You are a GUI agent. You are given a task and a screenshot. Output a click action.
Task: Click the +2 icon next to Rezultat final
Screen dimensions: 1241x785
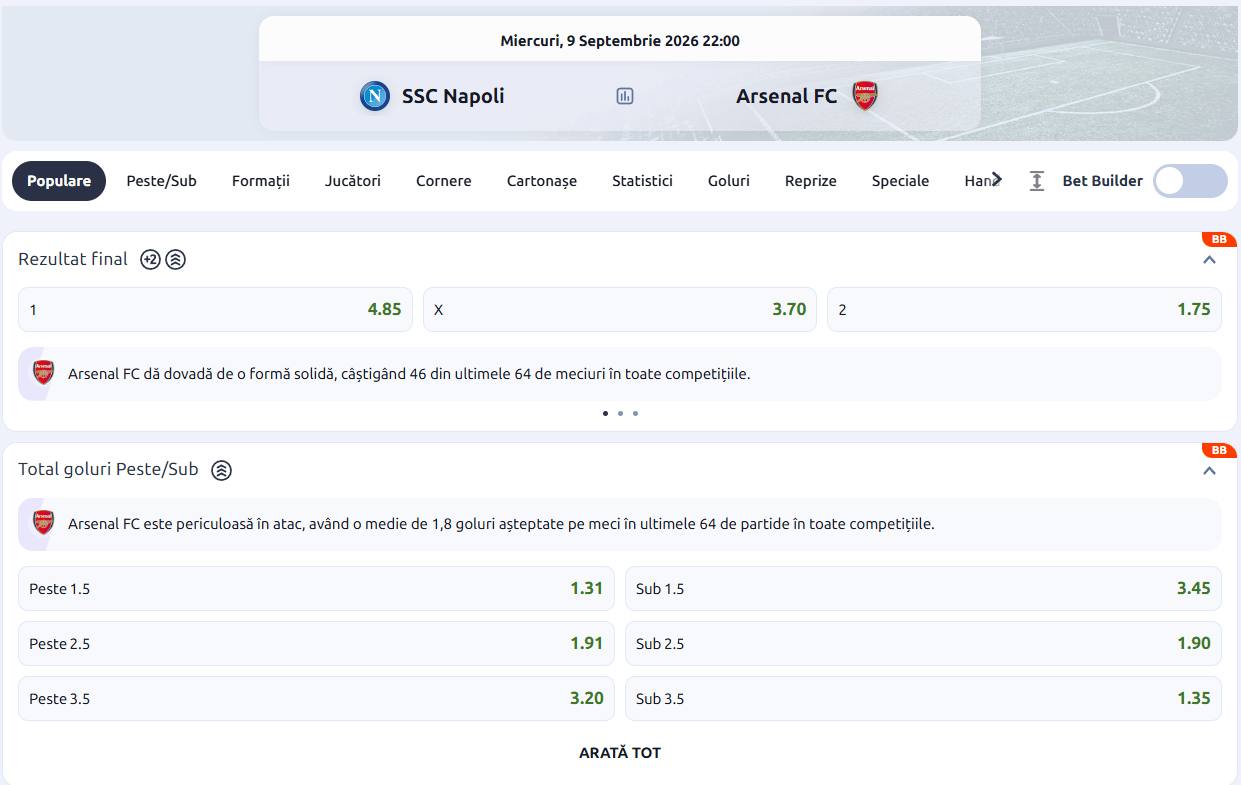(x=150, y=260)
